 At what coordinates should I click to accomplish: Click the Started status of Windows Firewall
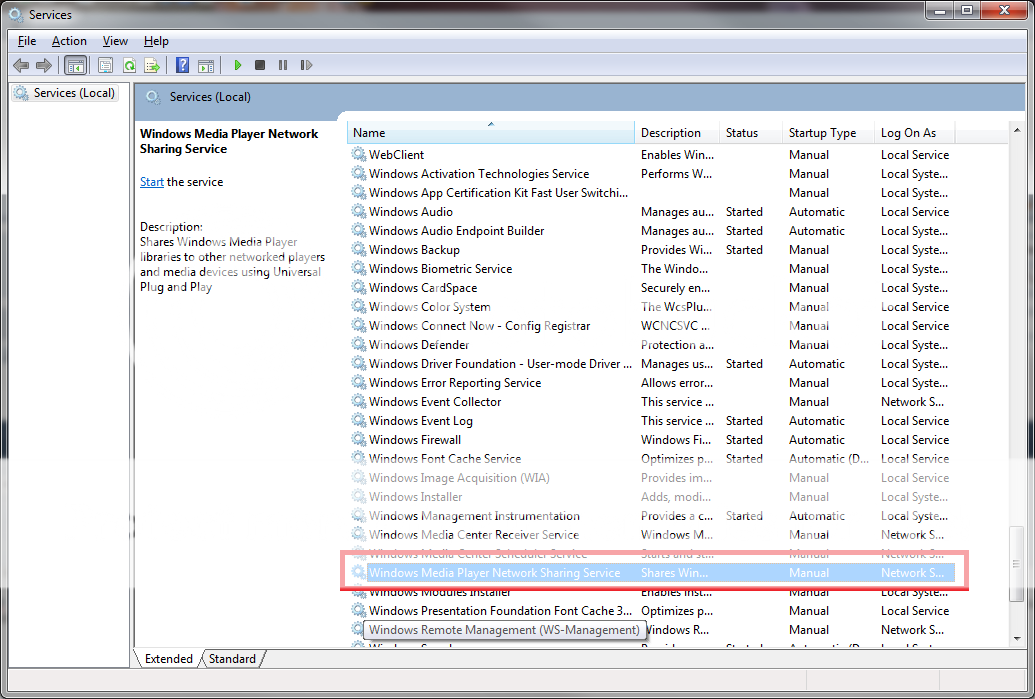[x=744, y=440]
